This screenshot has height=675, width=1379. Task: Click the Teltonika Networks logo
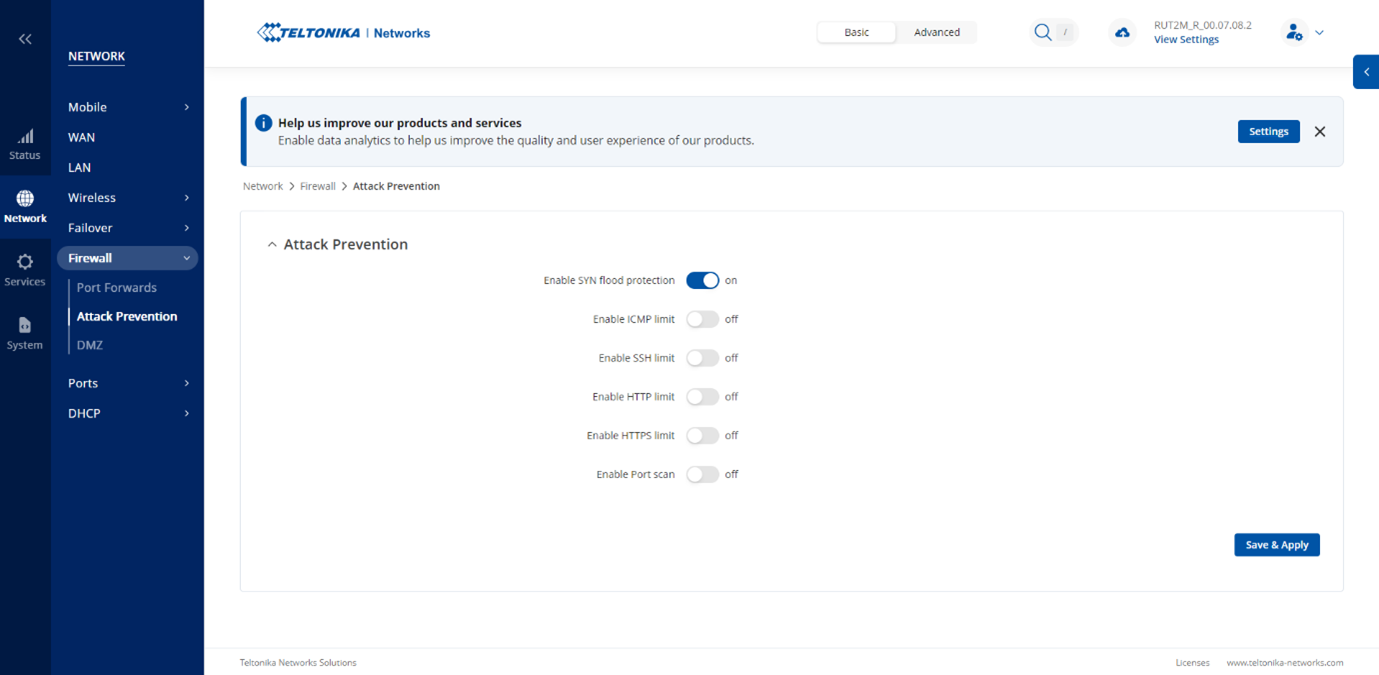pos(343,33)
